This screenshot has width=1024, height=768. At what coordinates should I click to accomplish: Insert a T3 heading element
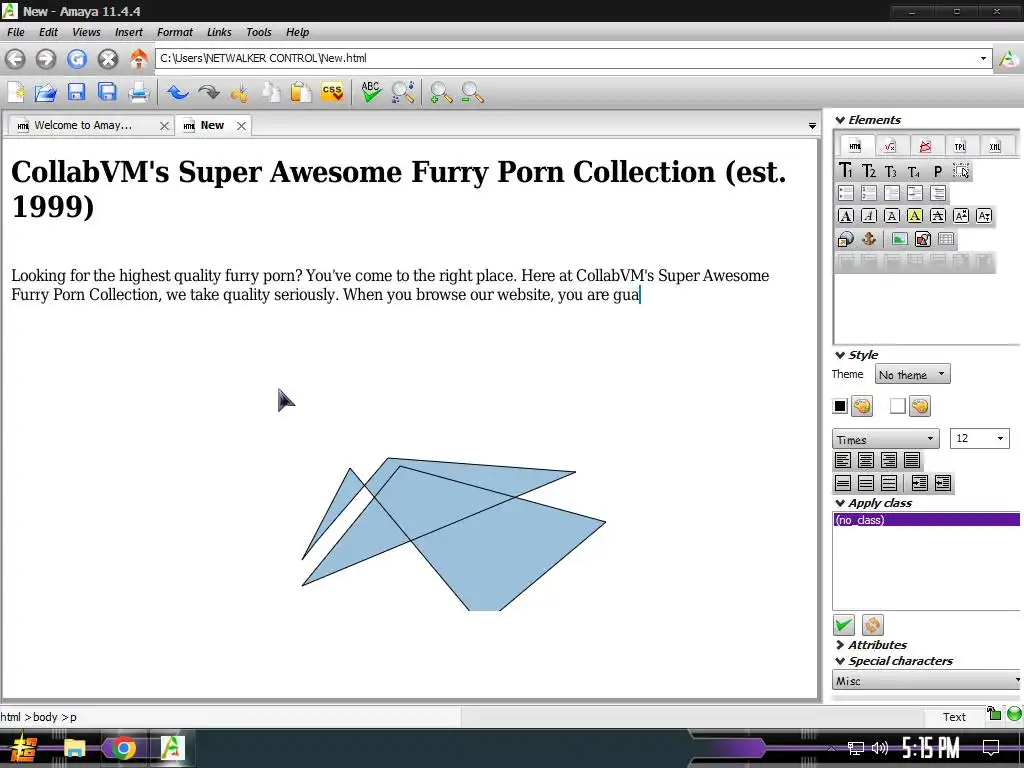coord(891,171)
